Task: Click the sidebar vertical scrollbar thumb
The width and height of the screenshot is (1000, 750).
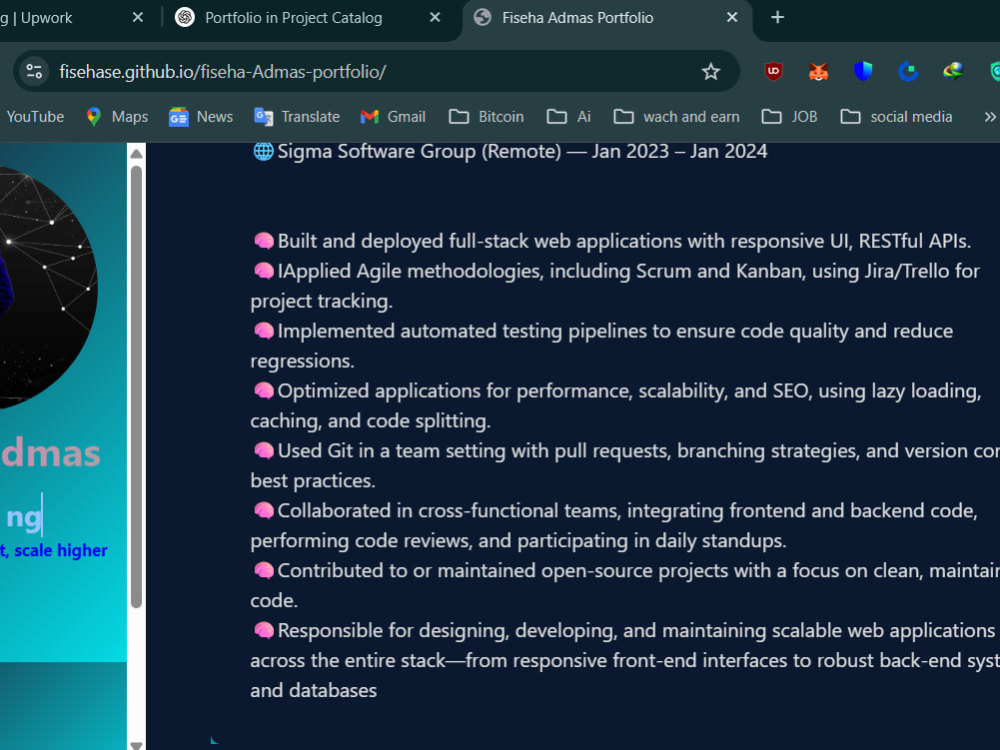Action: (x=136, y=386)
